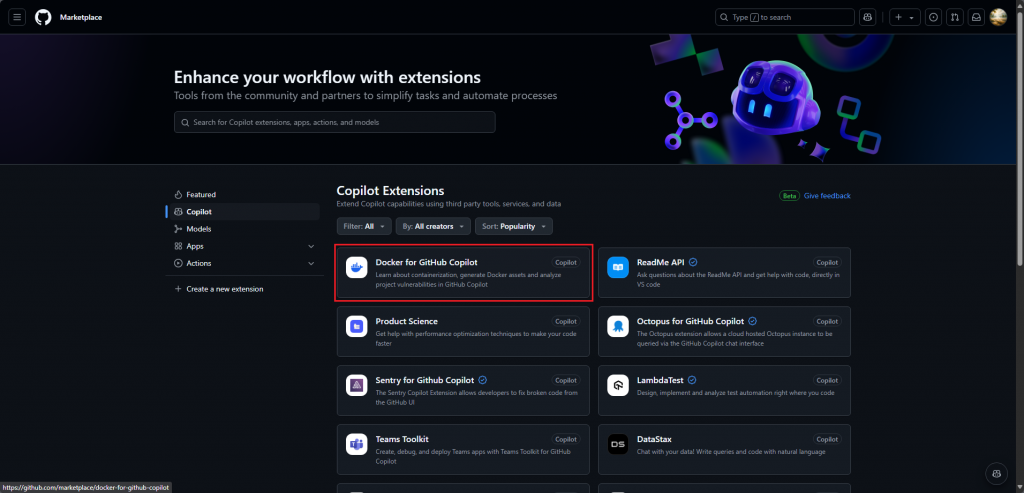Screen dimensions: 1024x493
Task: Open the Filter: All dropdown
Action: click(364, 226)
